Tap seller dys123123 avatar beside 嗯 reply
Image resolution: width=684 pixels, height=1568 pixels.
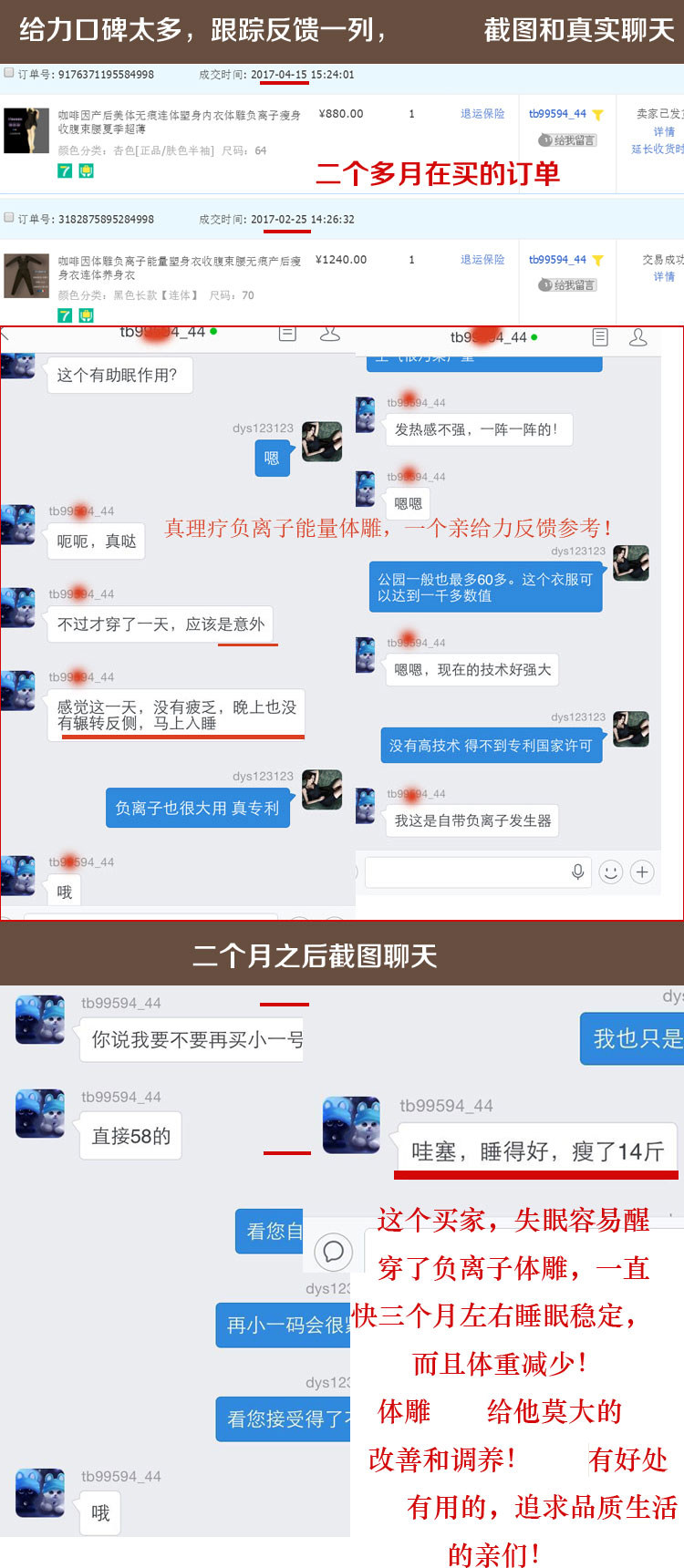pyautogui.click(x=322, y=441)
